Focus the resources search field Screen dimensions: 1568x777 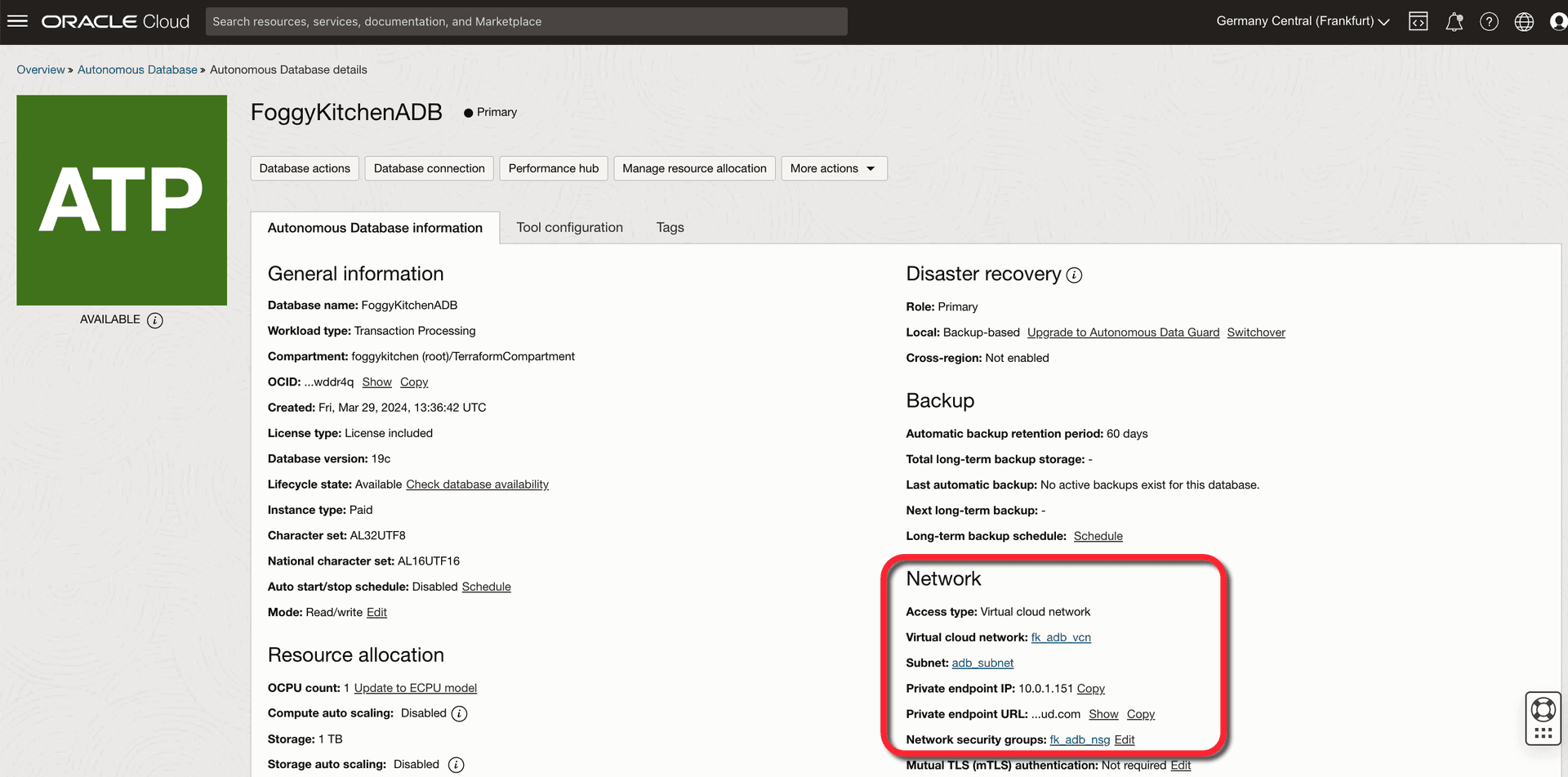(x=526, y=21)
